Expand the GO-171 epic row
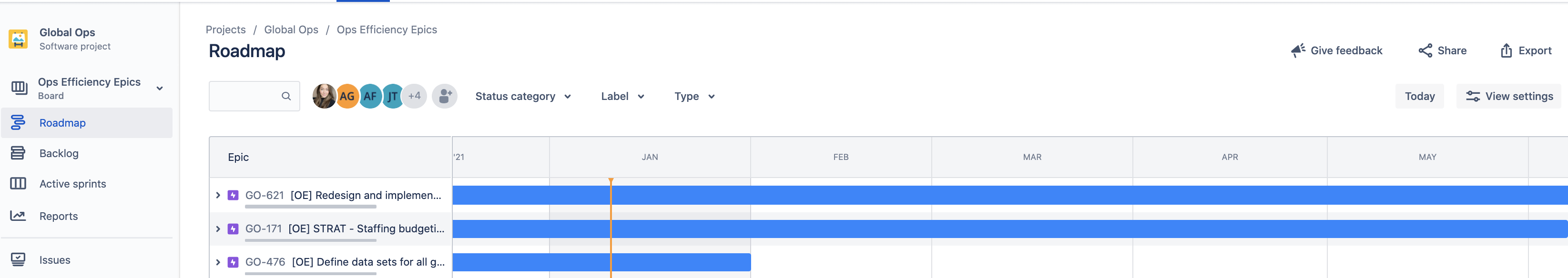The width and height of the screenshot is (1568, 278). [218, 228]
